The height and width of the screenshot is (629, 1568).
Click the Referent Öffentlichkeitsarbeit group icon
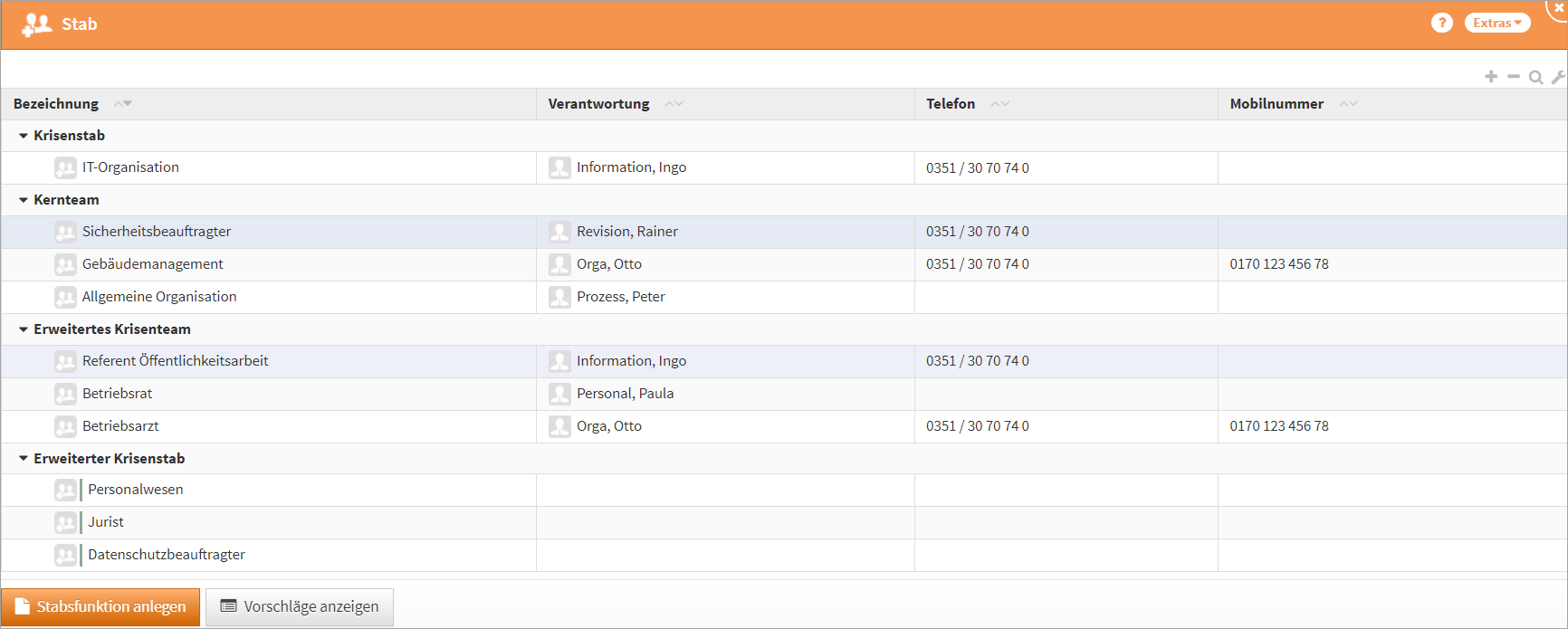(x=65, y=361)
